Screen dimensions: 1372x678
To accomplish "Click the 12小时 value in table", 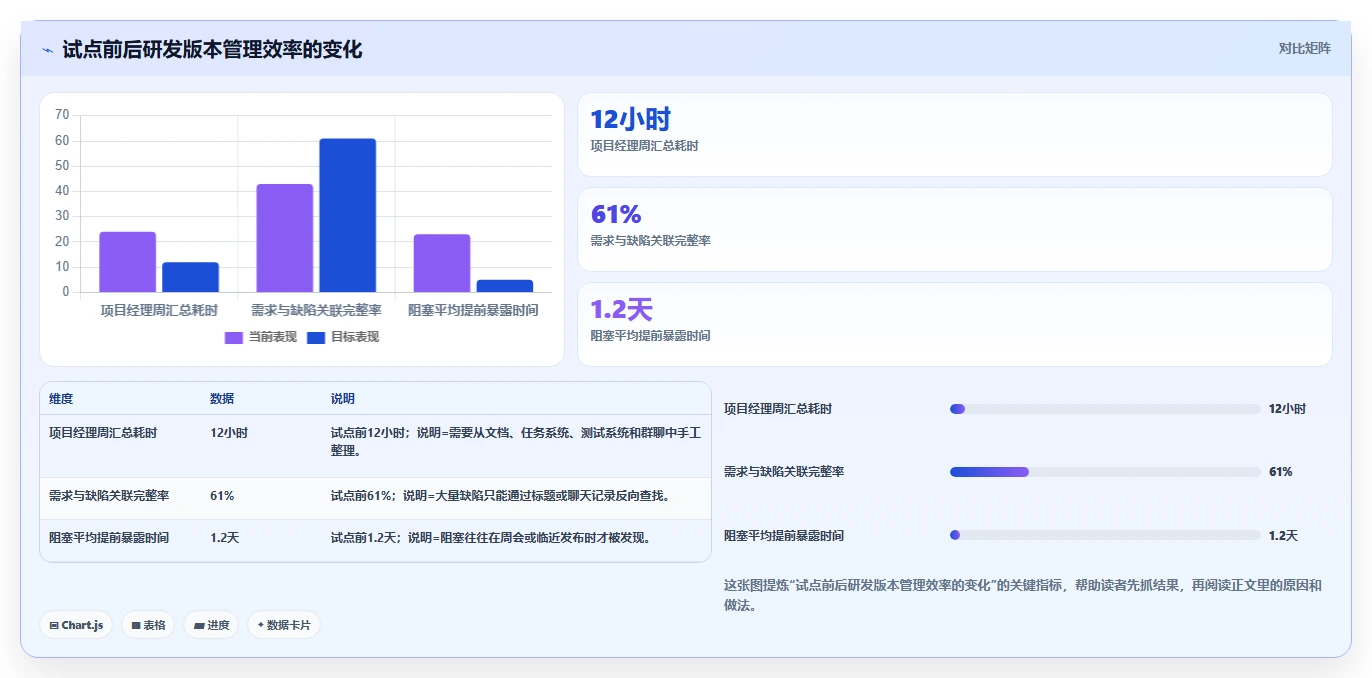I will (x=229, y=433).
